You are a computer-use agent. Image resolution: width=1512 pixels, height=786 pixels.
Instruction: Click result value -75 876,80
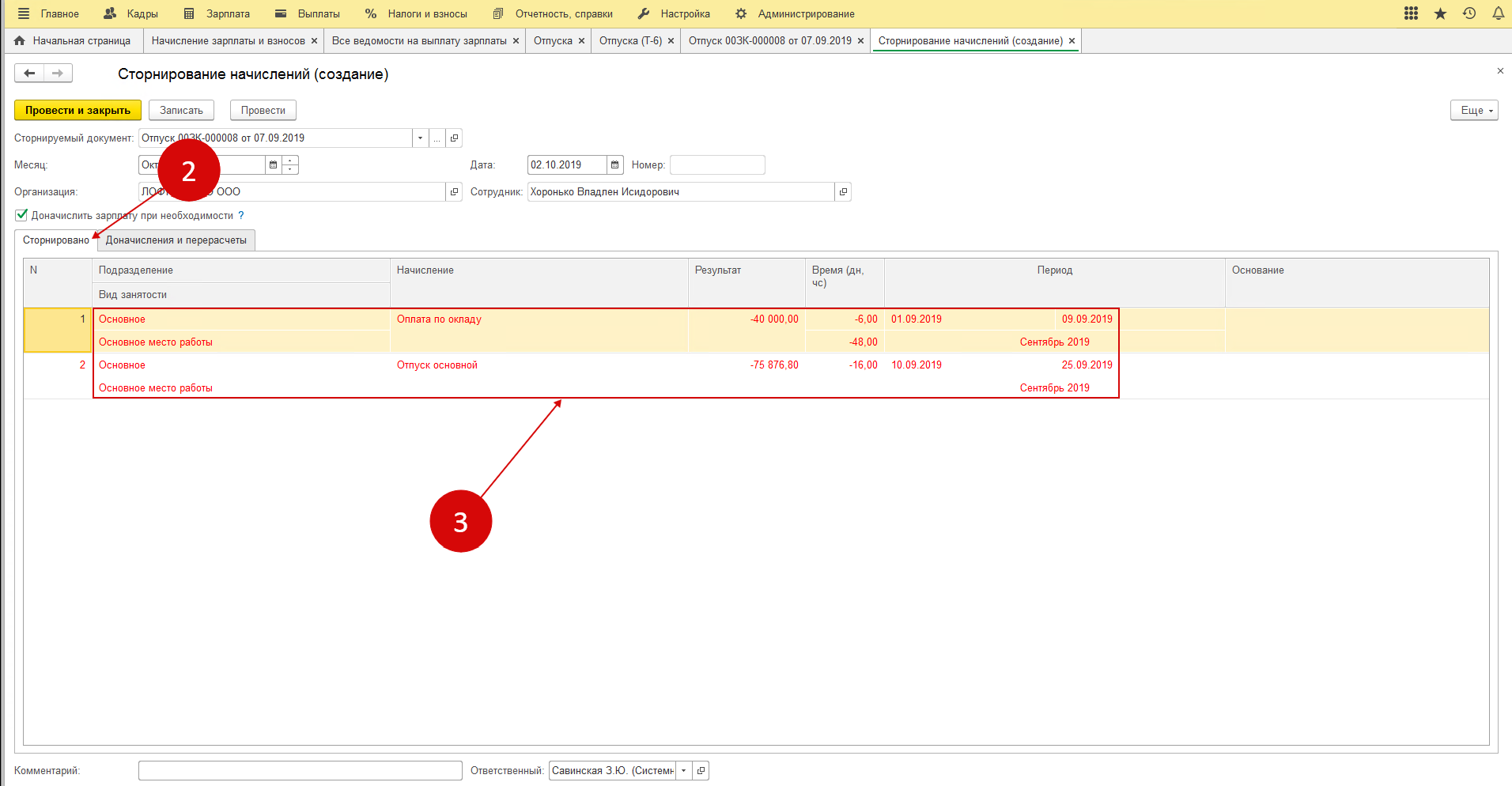pos(774,365)
